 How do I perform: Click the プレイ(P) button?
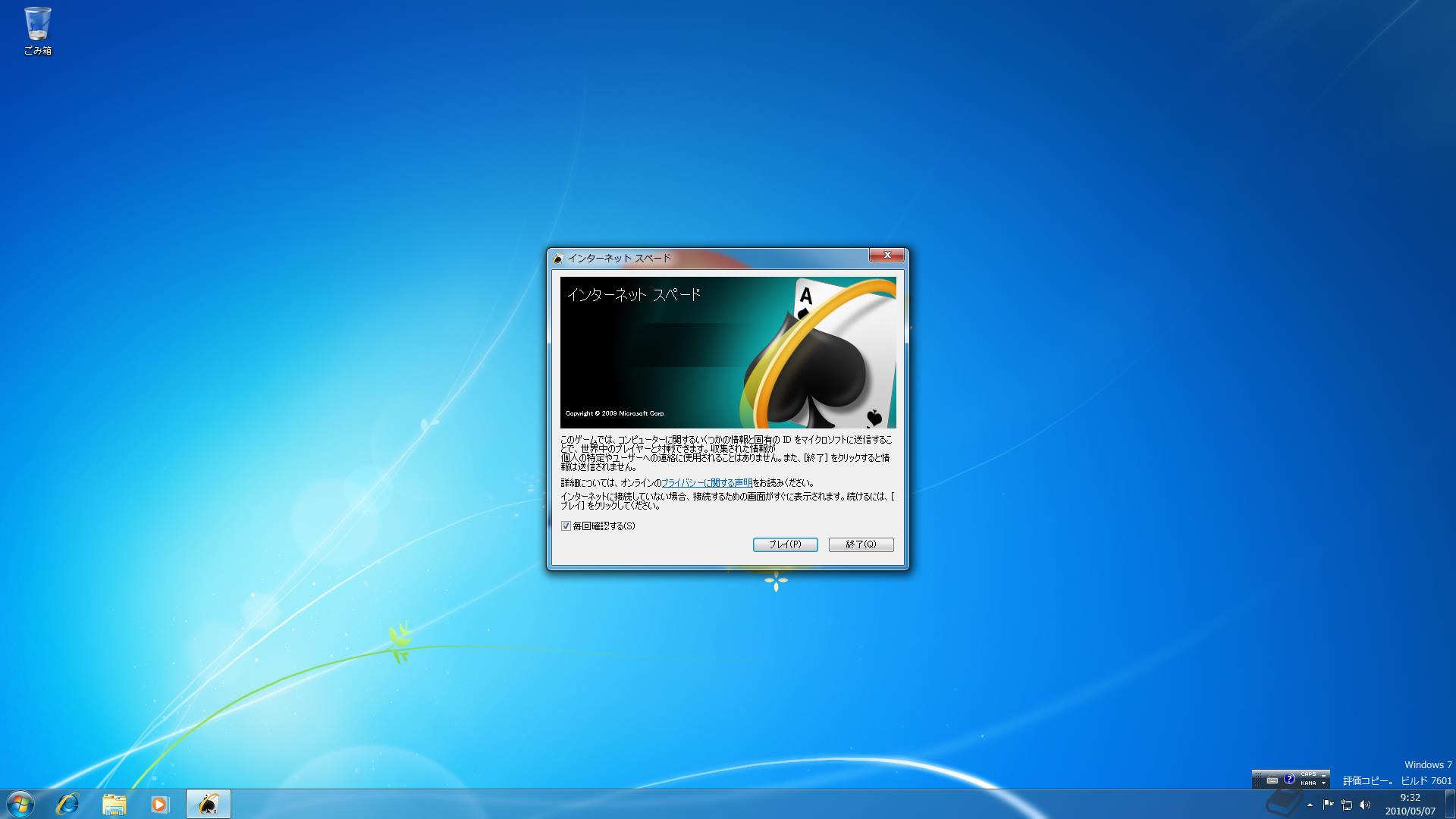[785, 544]
